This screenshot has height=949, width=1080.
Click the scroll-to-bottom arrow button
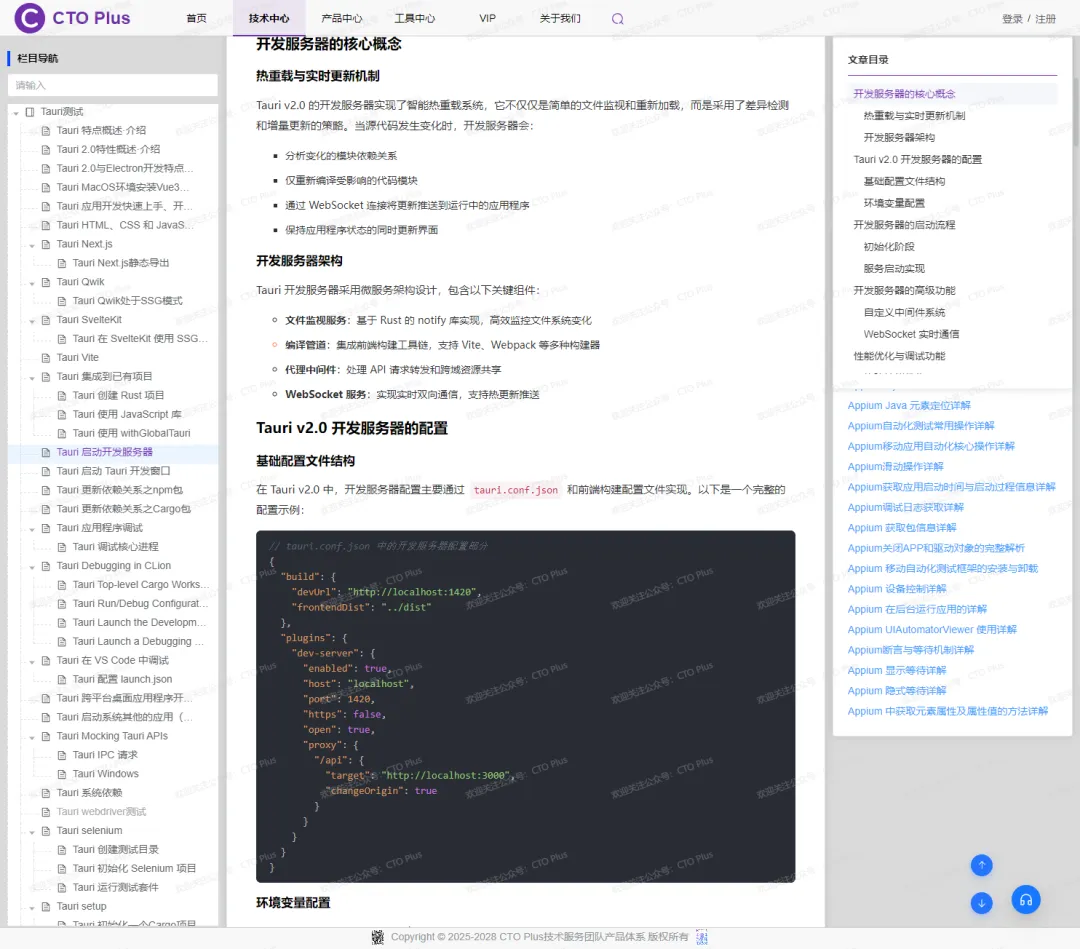982,902
